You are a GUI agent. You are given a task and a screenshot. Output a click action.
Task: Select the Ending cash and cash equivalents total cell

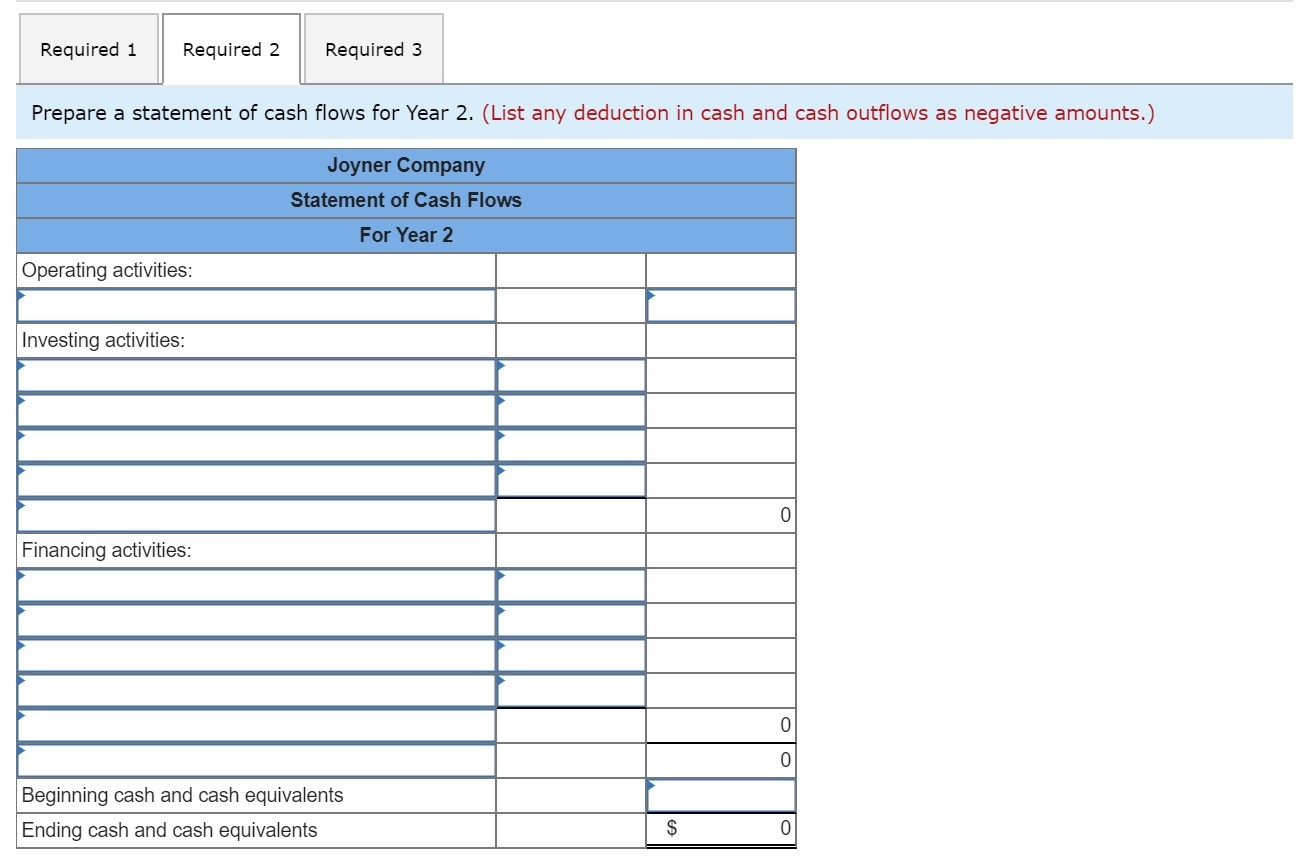[x=720, y=829]
